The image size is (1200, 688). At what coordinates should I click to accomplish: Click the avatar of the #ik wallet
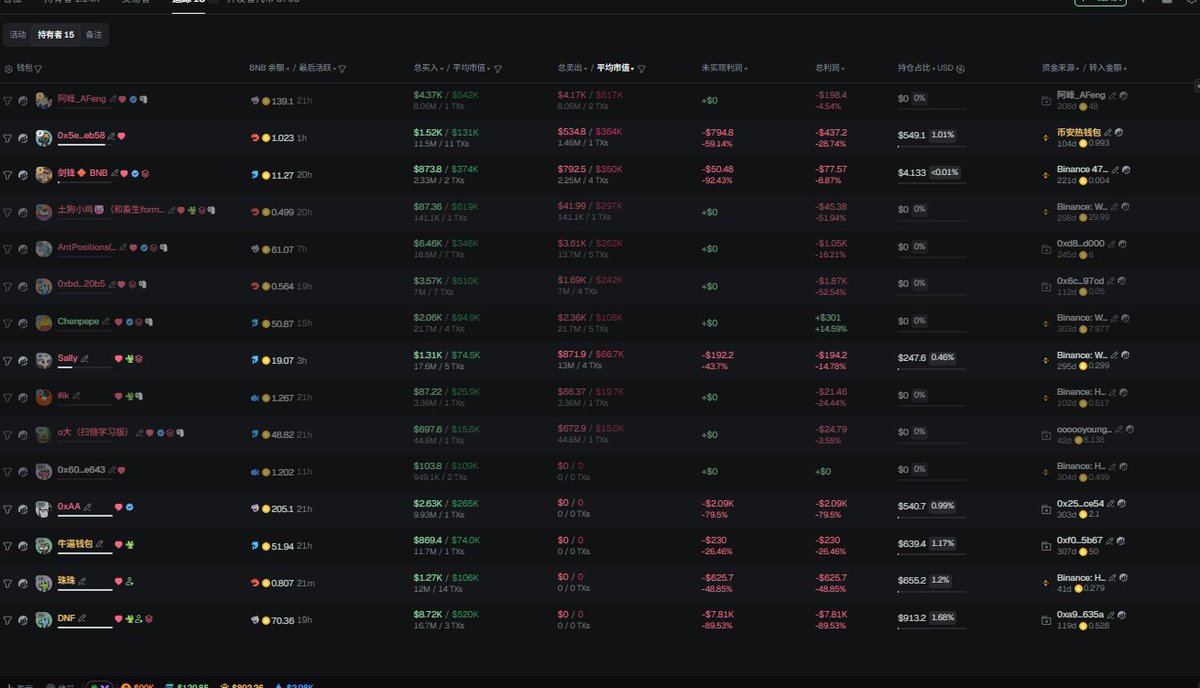[43, 397]
